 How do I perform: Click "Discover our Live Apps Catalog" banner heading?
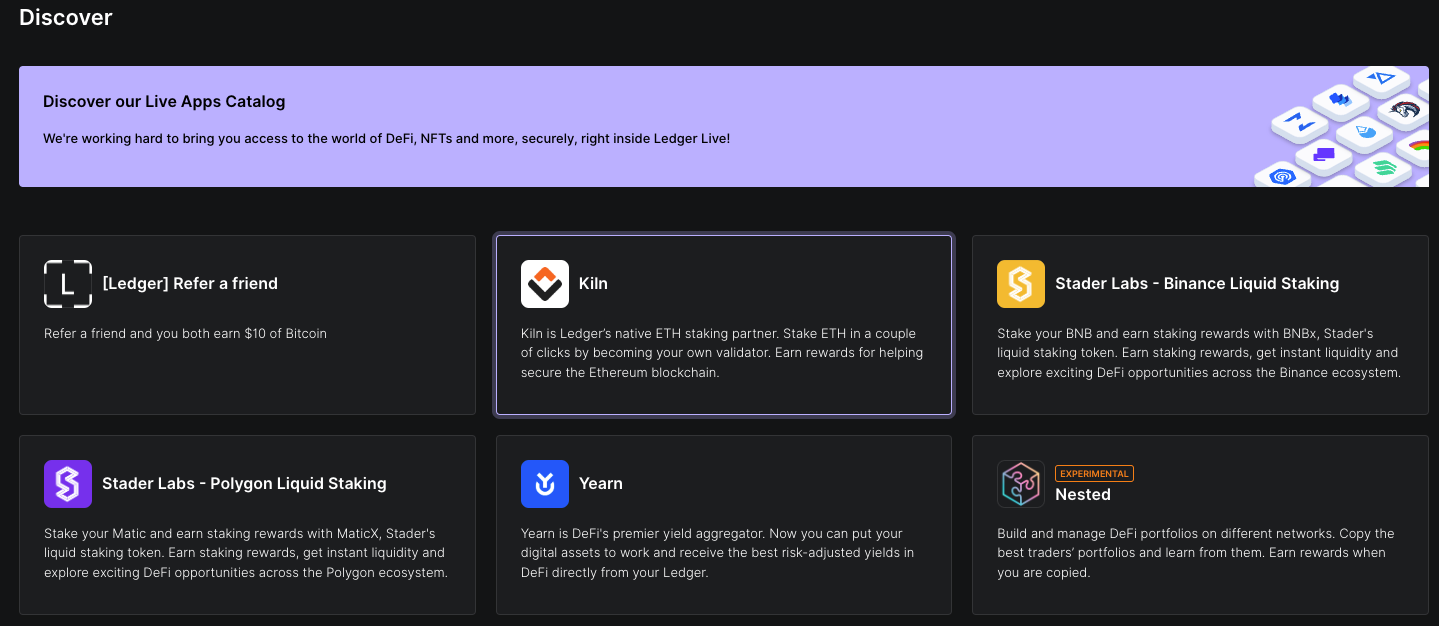[164, 102]
